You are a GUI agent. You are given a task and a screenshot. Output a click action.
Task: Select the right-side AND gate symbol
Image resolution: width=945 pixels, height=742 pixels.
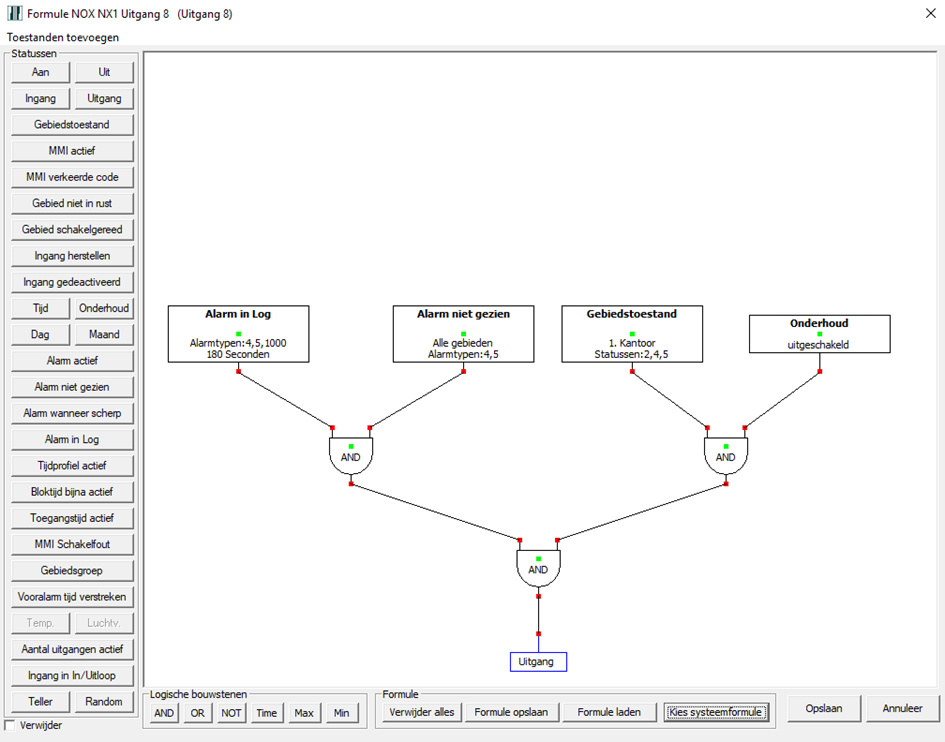tap(725, 456)
